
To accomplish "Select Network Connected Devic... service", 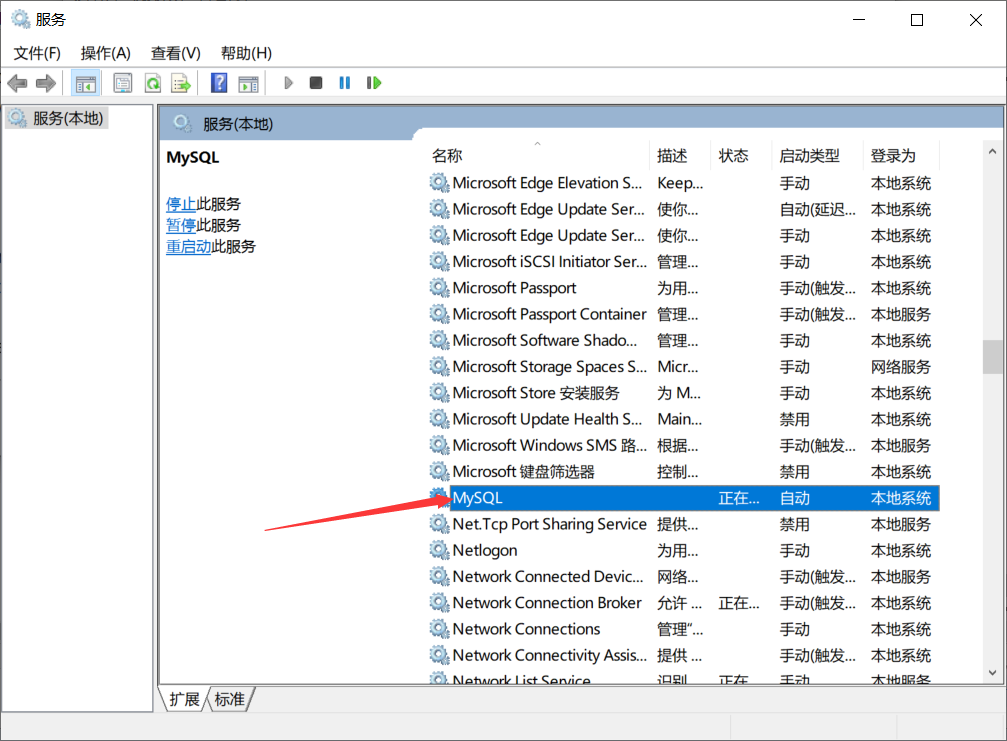I will tap(548, 577).
